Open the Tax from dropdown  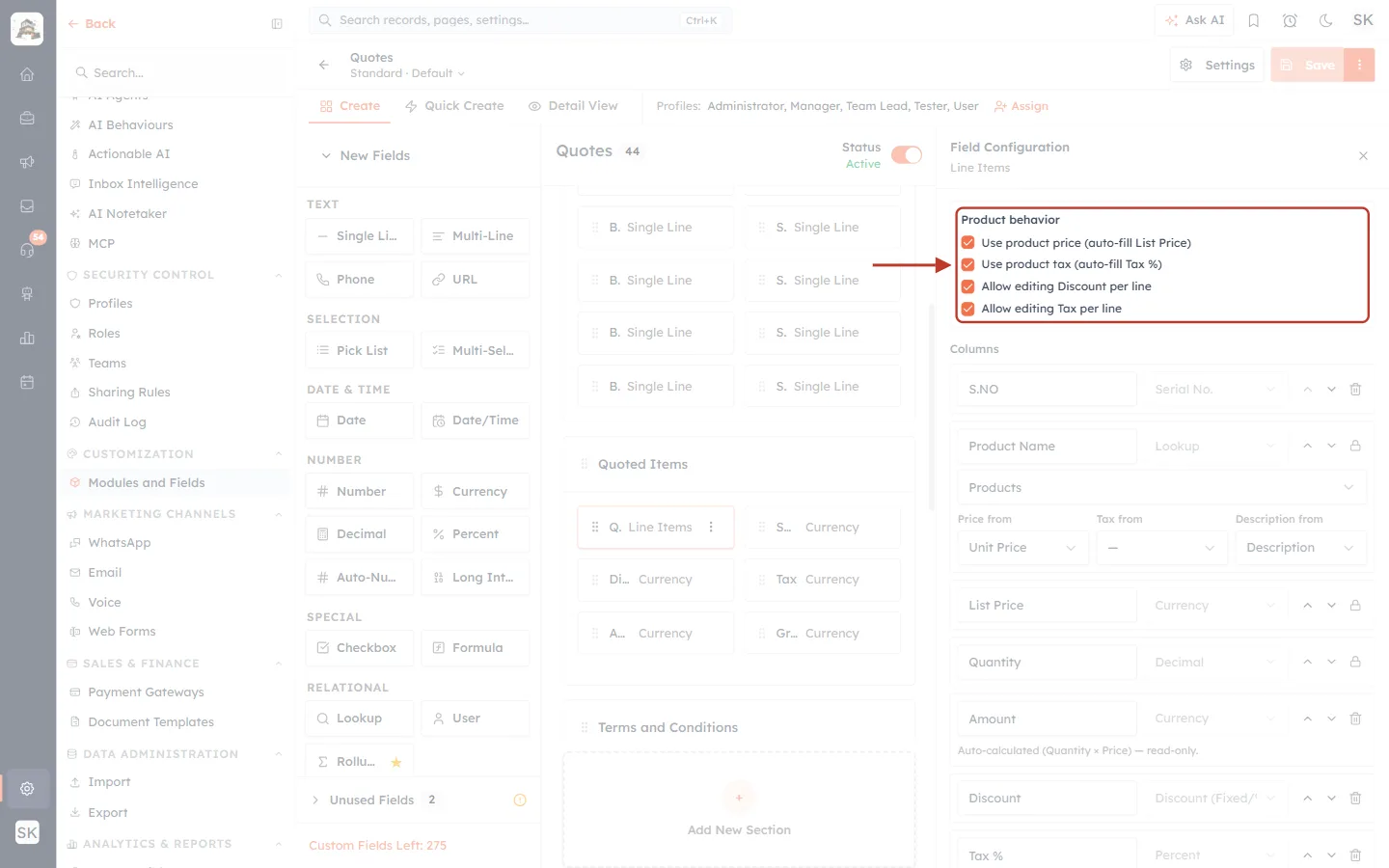pos(1161,548)
